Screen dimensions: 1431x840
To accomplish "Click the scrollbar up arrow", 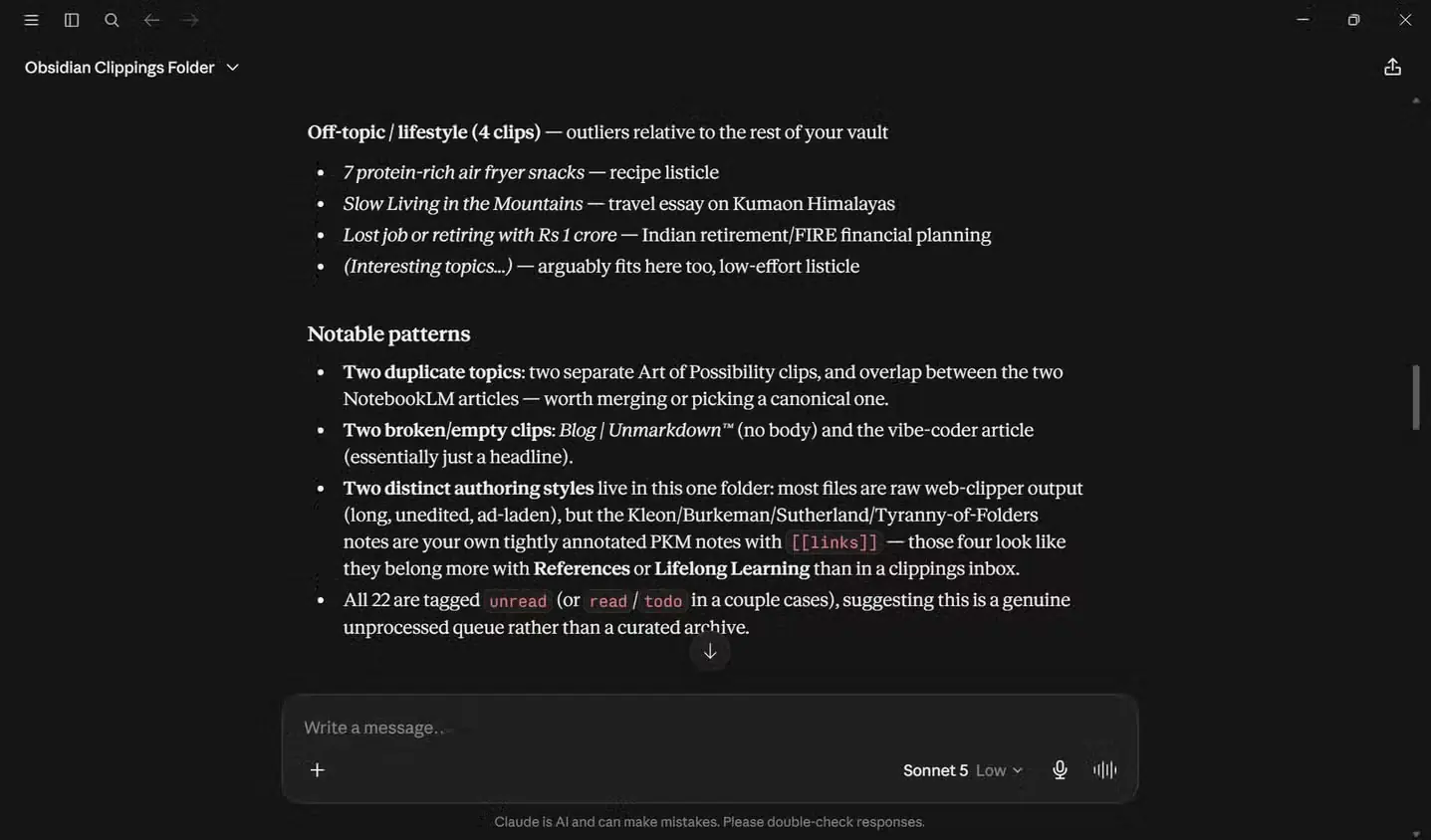I will tap(1416, 101).
